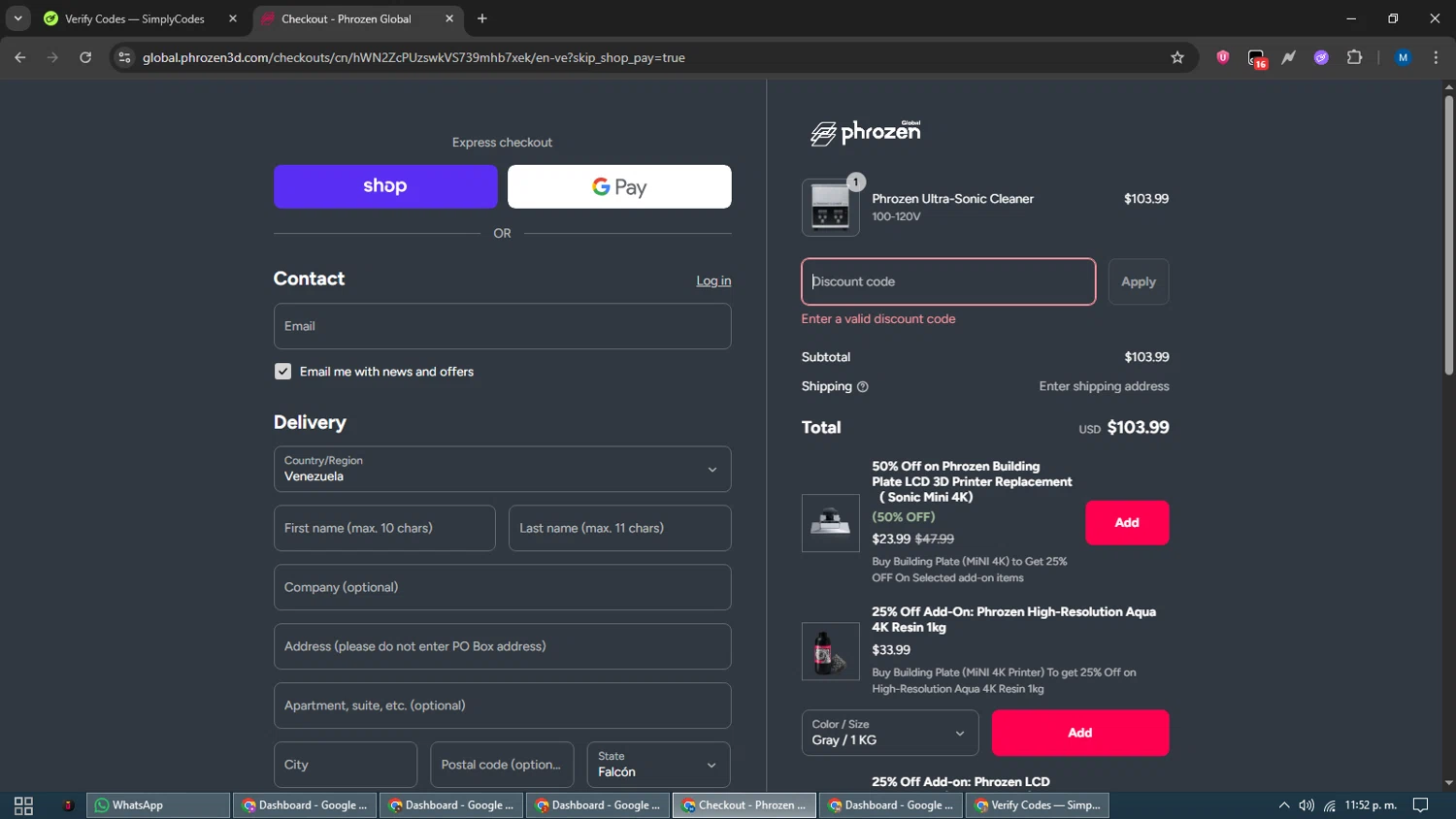1456x819 pixels.
Task: Uncheck Email me with news and offers
Action: pos(282,372)
